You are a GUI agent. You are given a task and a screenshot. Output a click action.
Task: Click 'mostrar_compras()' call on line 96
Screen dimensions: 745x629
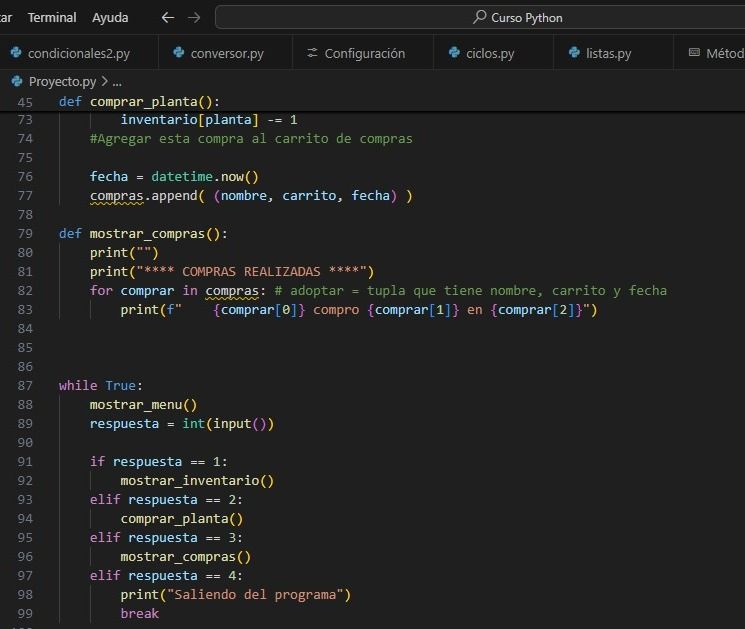186,557
